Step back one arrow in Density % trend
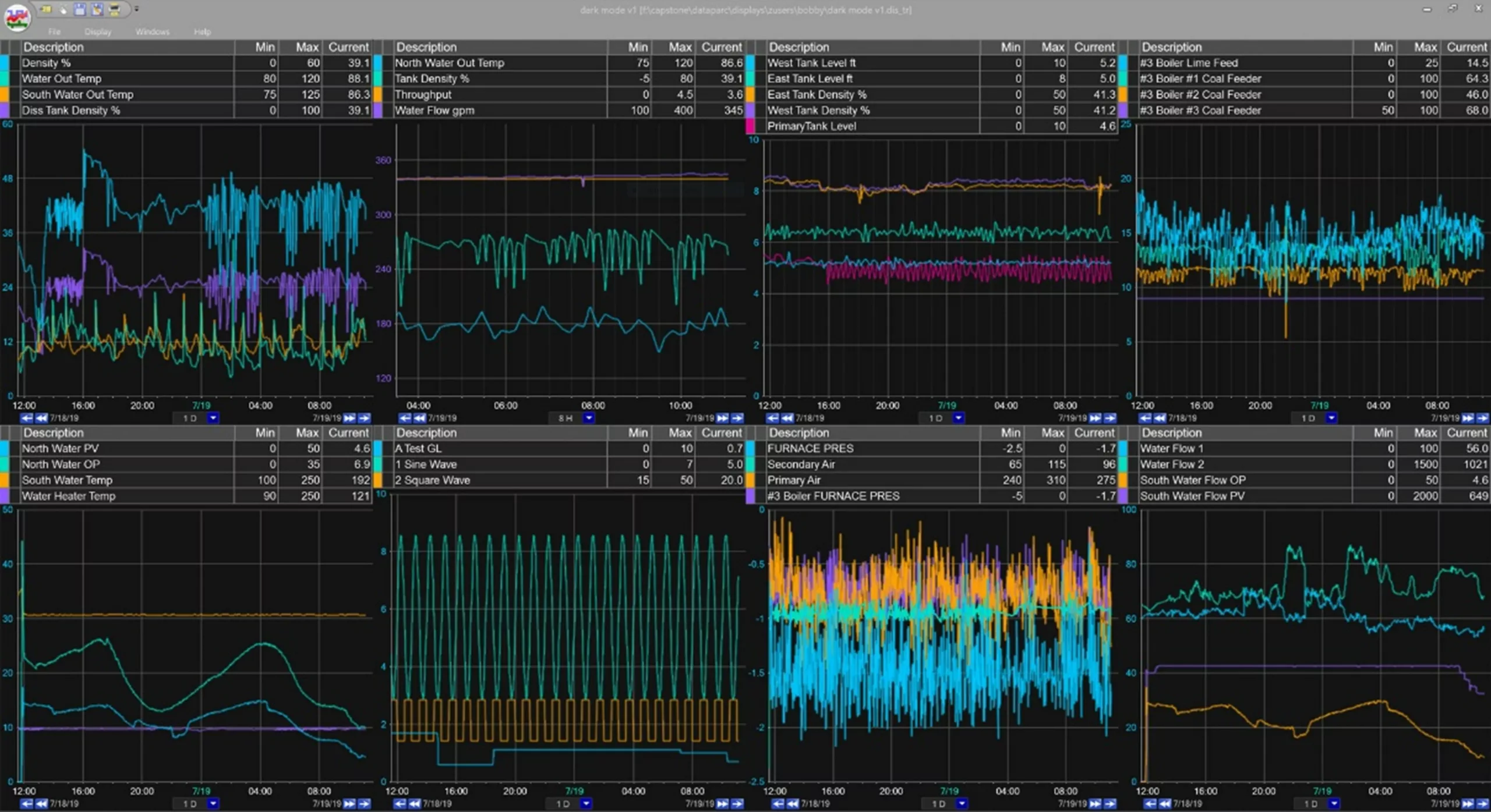 (x=26, y=418)
